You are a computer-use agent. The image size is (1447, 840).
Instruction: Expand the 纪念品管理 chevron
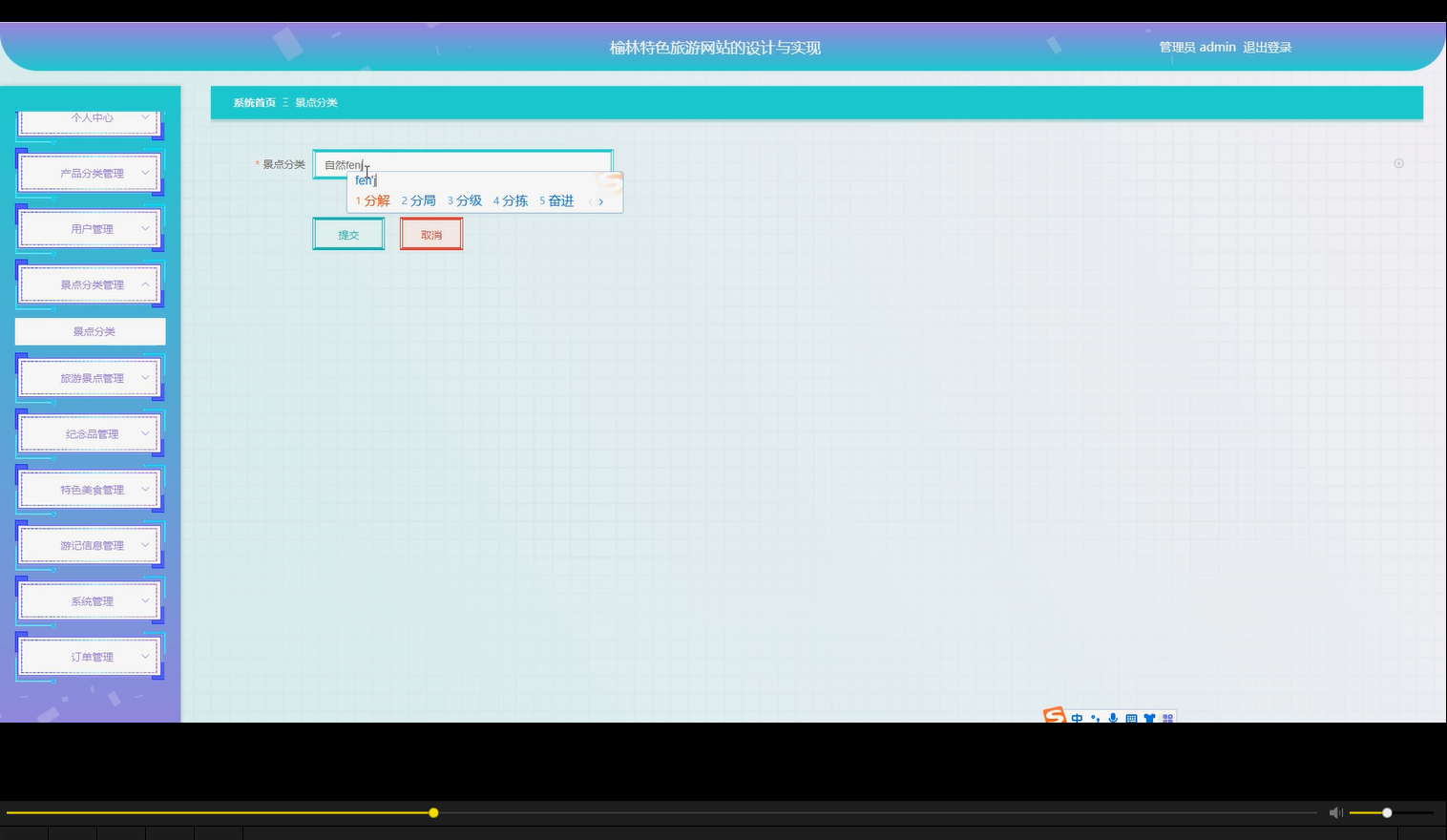[145, 433]
